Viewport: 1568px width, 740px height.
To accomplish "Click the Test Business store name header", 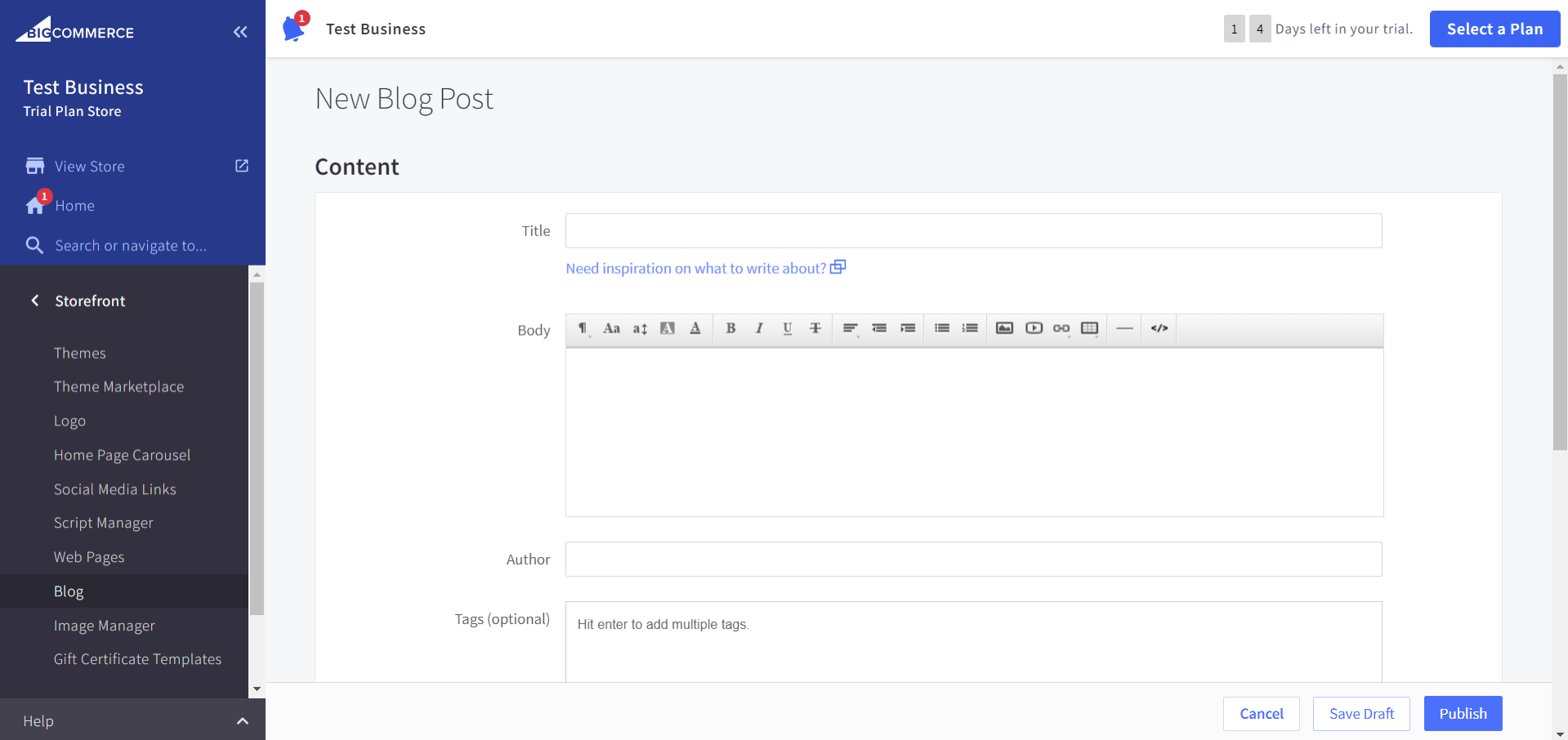I will (x=376, y=29).
